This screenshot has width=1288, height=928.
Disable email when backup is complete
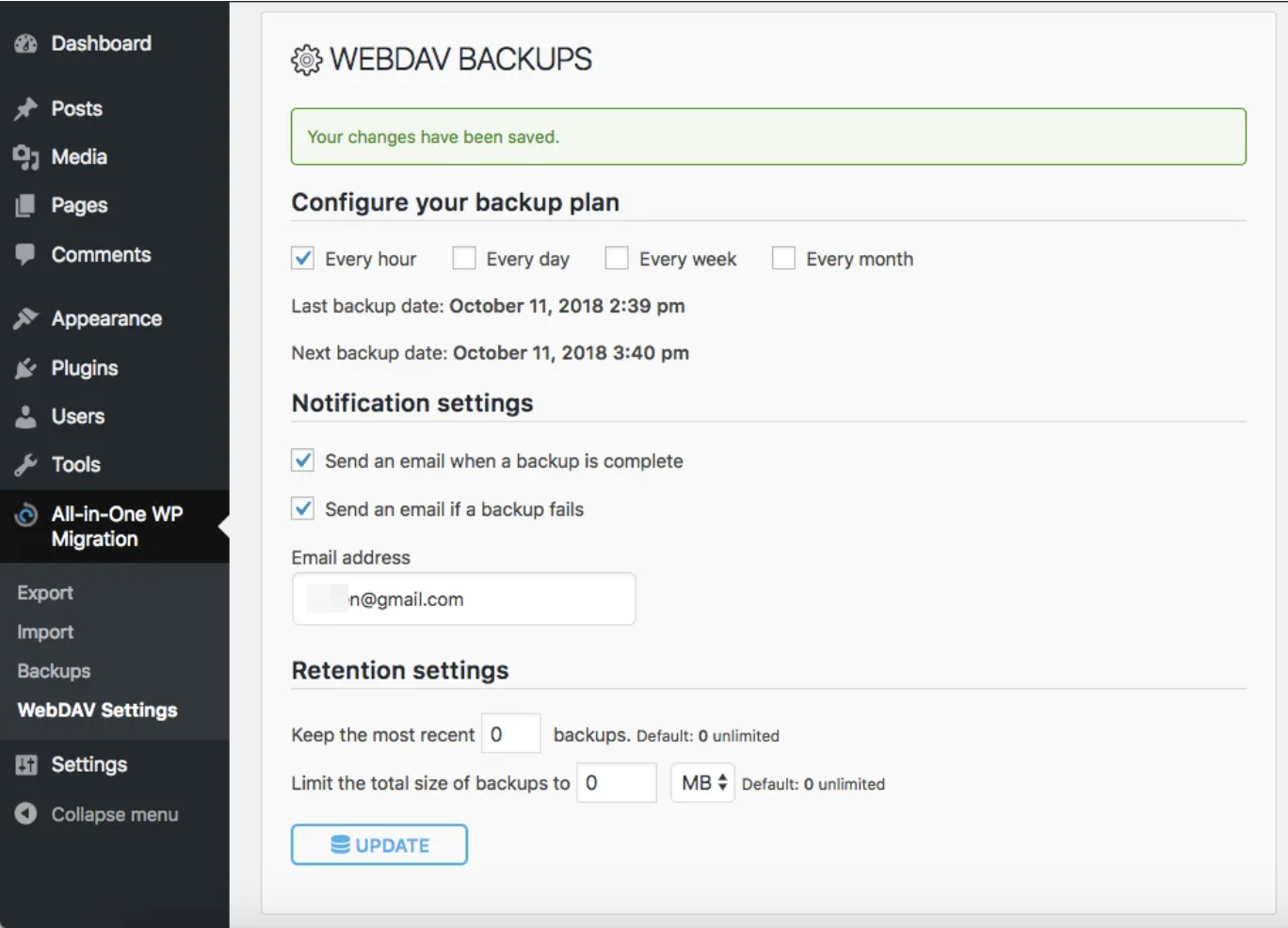click(x=302, y=460)
